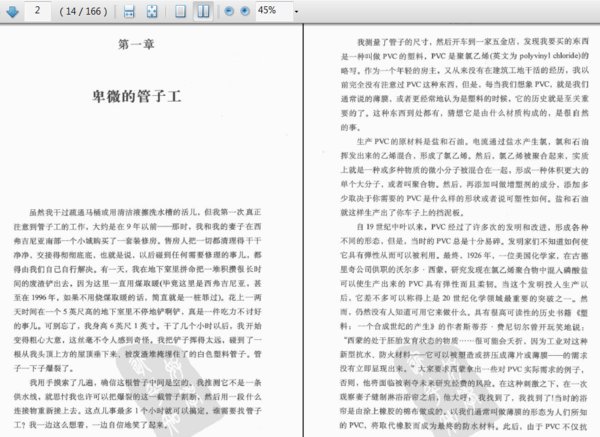Click the 45% zoom level field
This screenshot has height=437, width=600.
tap(274, 11)
